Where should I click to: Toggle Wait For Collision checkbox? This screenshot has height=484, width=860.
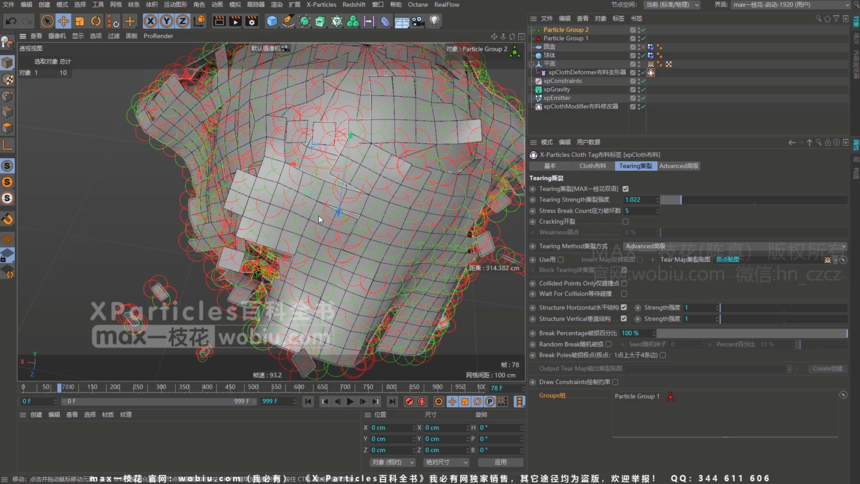coord(624,294)
